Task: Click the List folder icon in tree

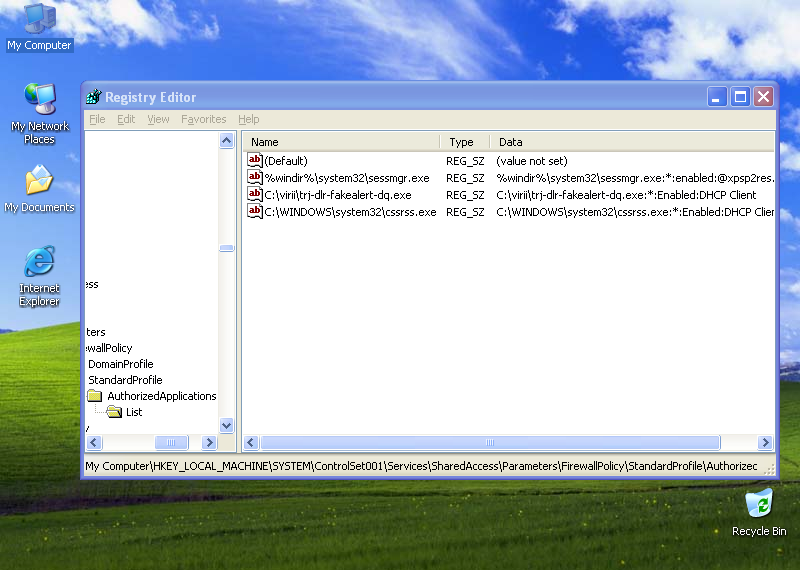Action: tap(114, 412)
